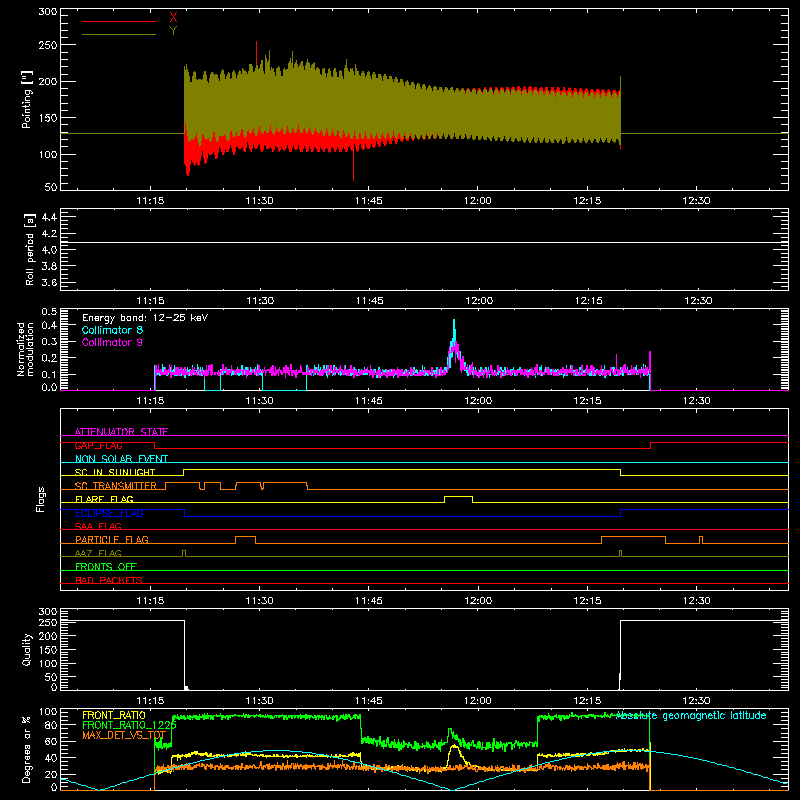Click the SAA_FLAG label
Image resolution: width=800 pixels, height=800 pixels.
pyautogui.click(x=98, y=526)
